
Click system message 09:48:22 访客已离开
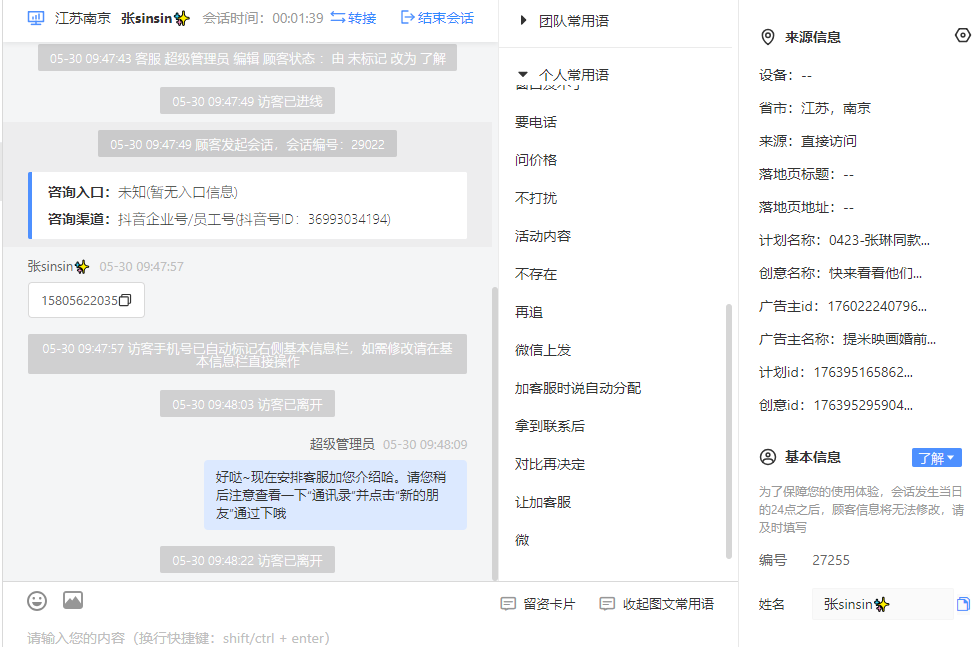click(247, 560)
